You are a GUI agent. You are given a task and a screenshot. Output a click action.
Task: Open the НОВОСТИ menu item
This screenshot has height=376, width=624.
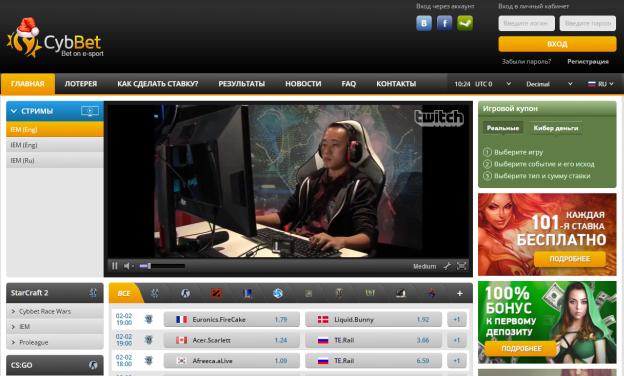pyautogui.click(x=303, y=84)
